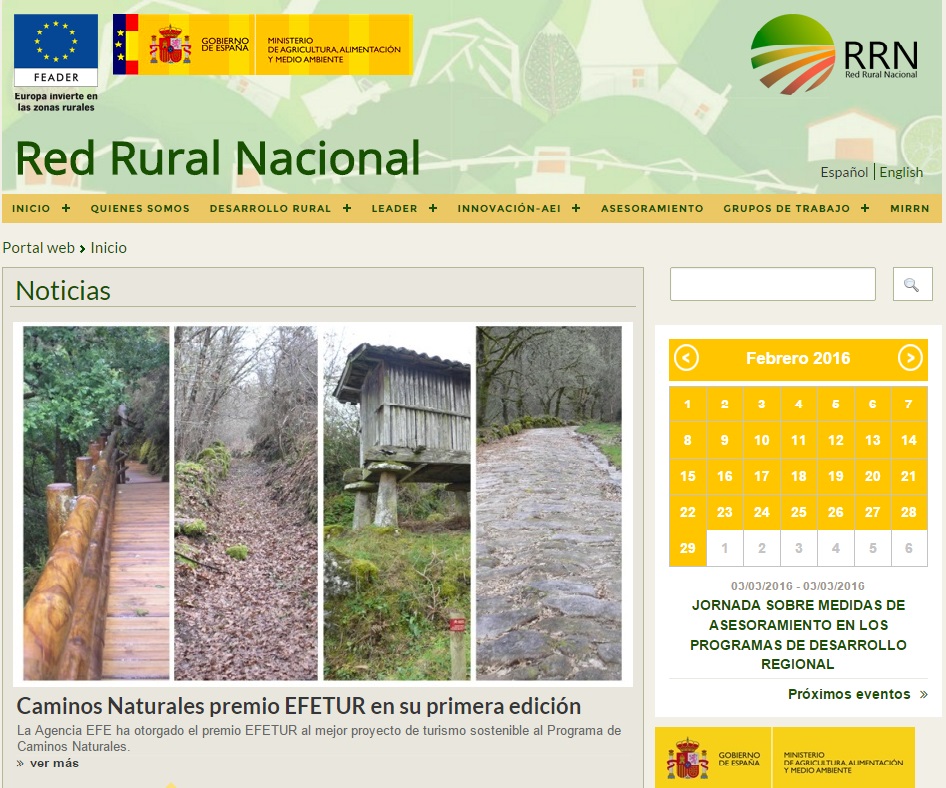Click into the search text field
Viewport: 946px width, 788px height.
[772, 285]
